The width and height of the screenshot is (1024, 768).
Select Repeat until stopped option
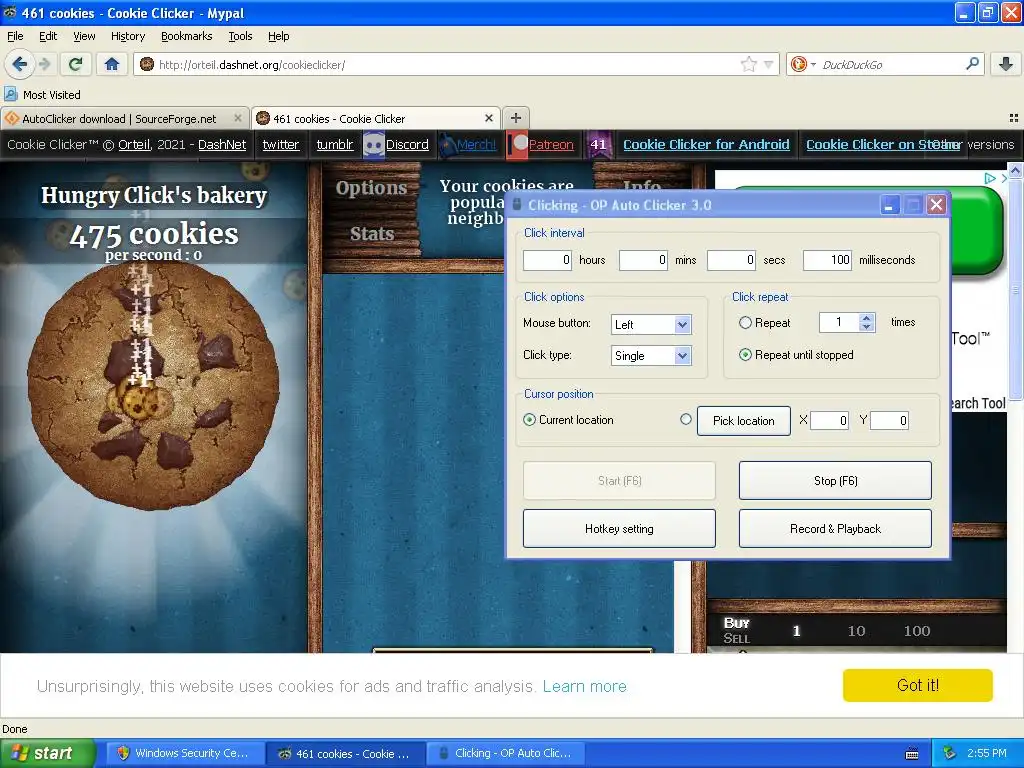click(745, 355)
